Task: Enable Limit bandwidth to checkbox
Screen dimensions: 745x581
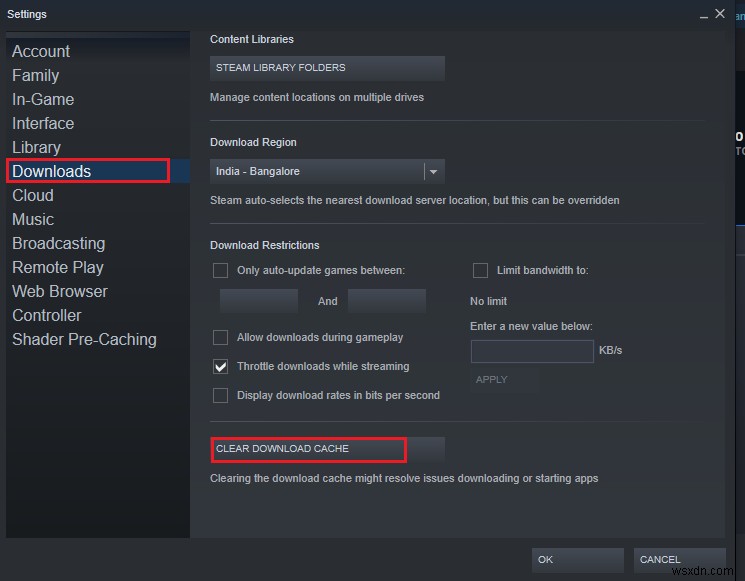Action: [480, 270]
